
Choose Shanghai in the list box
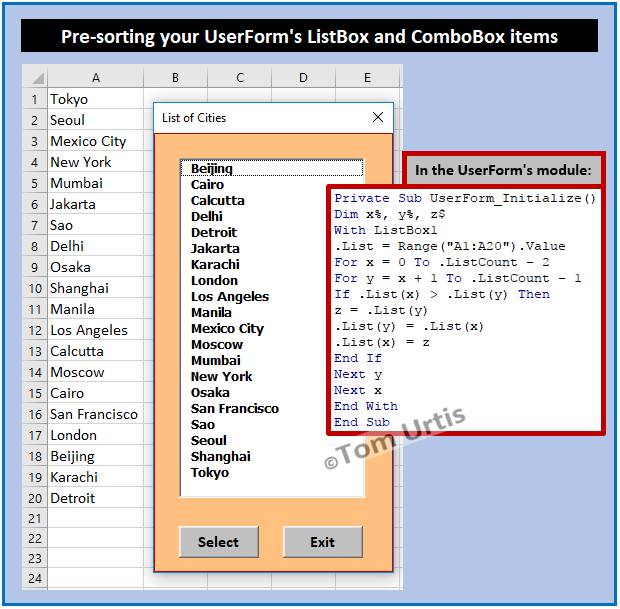pos(272,457)
